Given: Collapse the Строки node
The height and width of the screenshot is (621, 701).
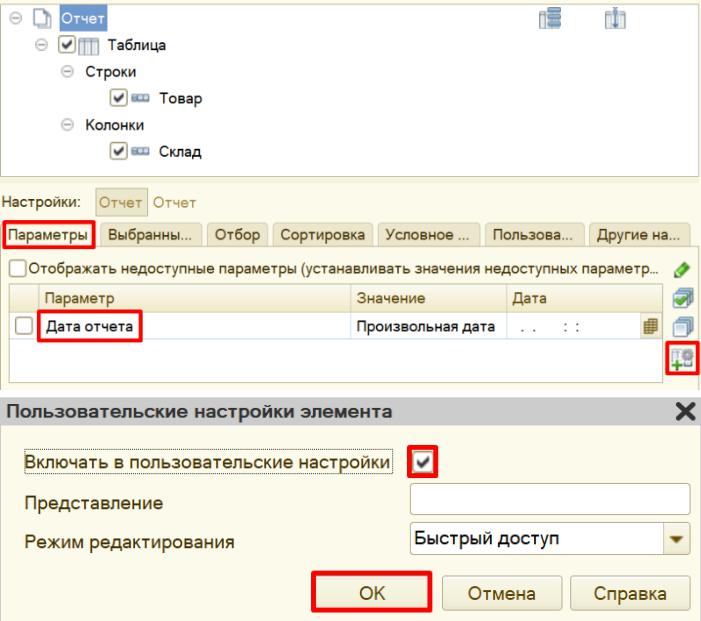Looking at the screenshot, I should tap(68, 72).
